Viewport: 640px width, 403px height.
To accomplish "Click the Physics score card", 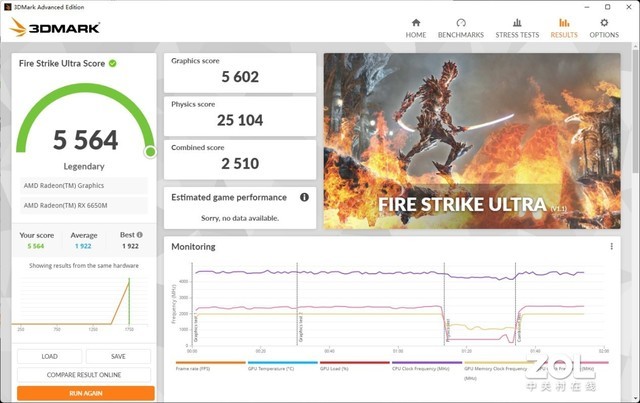I will (240, 116).
